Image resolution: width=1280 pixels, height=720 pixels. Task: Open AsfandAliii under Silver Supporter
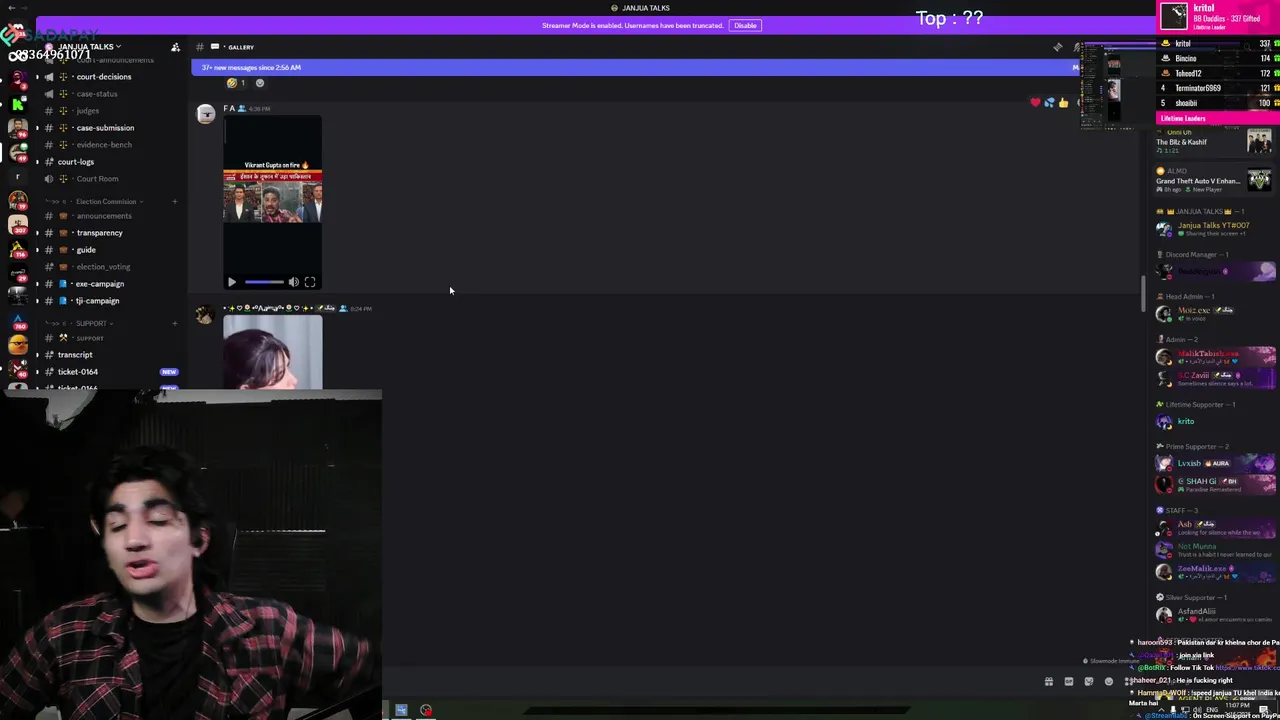1213,615
